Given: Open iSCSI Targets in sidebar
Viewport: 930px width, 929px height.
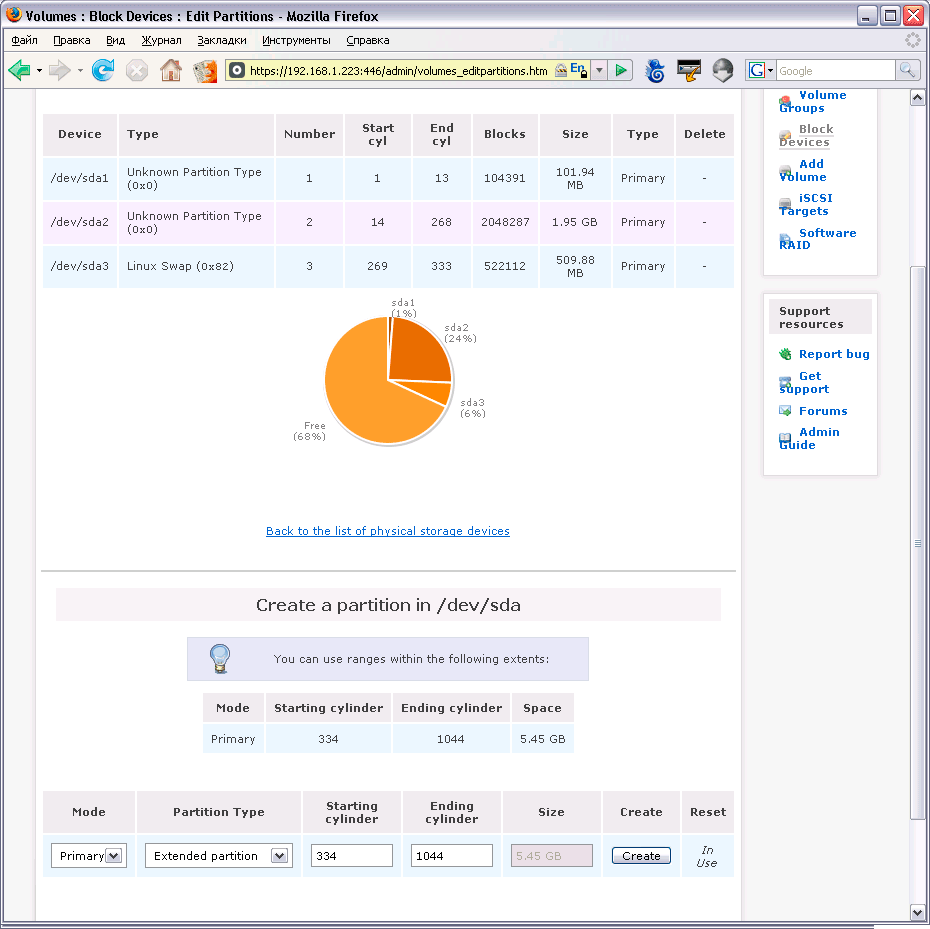Looking at the screenshot, I should click(x=814, y=204).
